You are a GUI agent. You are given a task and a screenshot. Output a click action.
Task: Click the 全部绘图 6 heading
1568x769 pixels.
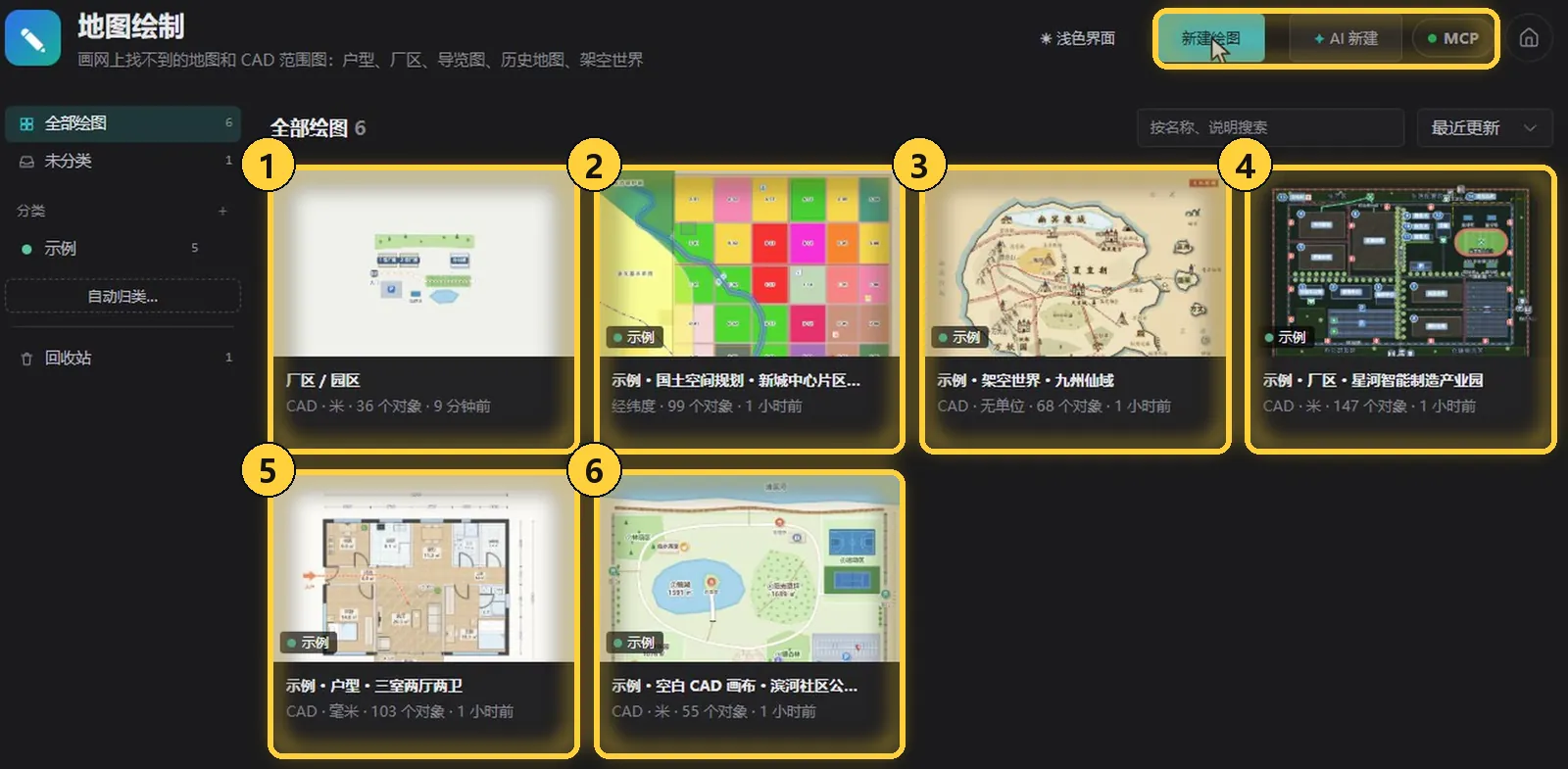tap(318, 128)
